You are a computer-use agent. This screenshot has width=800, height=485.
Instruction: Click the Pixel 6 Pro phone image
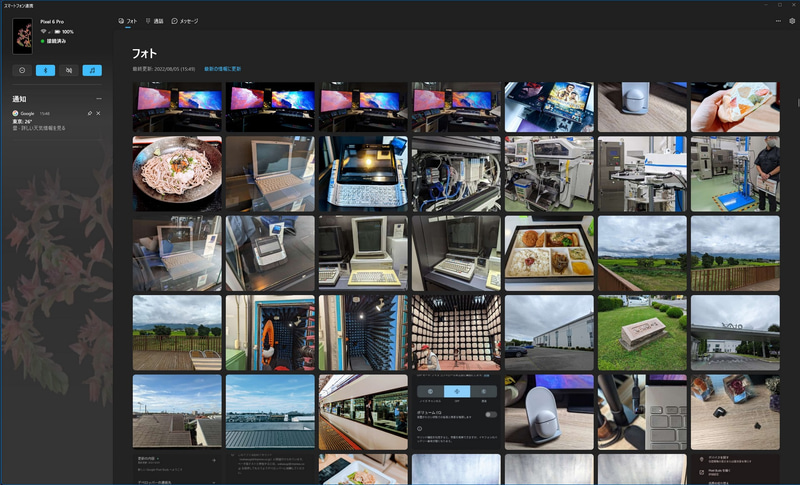[22, 36]
